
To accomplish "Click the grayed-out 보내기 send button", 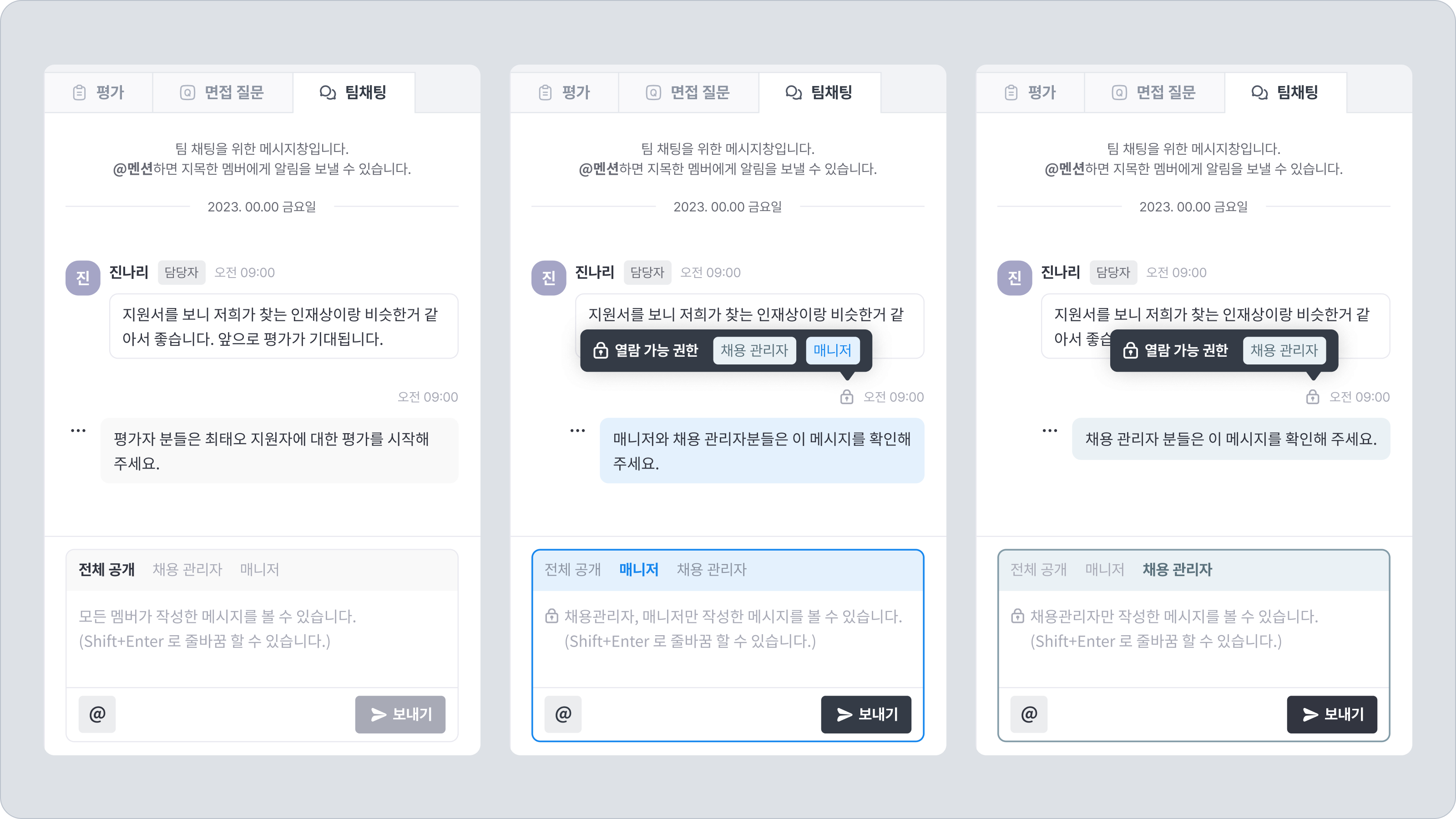I will [x=400, y=714].
